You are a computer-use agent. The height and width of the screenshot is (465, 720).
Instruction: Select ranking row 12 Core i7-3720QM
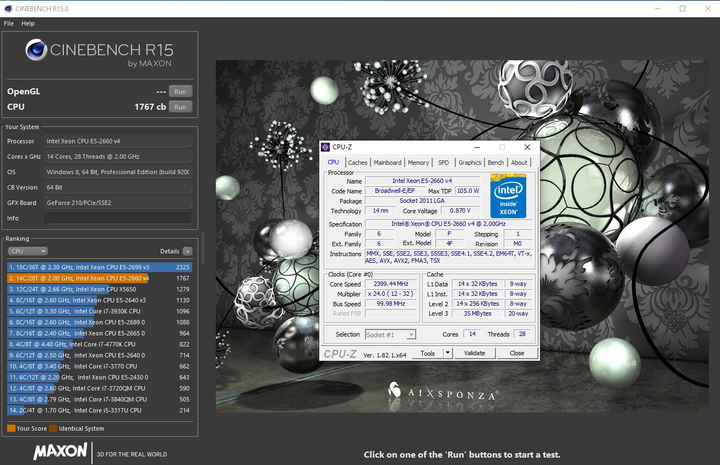click(99, 388)
